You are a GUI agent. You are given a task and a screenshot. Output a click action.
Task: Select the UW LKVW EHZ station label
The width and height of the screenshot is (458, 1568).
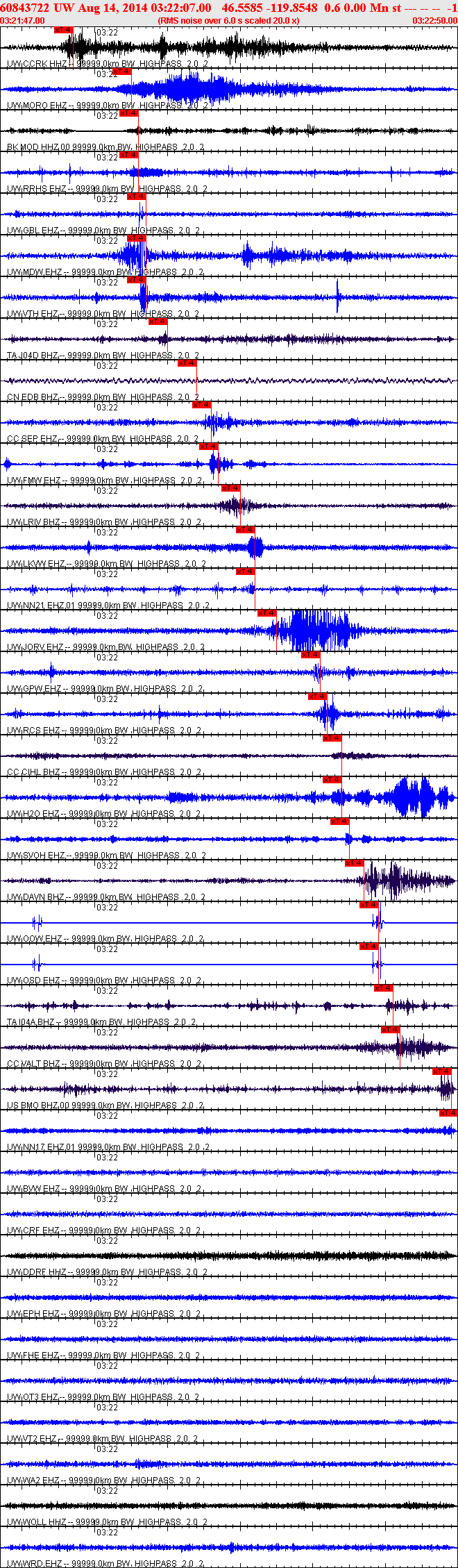106,564
